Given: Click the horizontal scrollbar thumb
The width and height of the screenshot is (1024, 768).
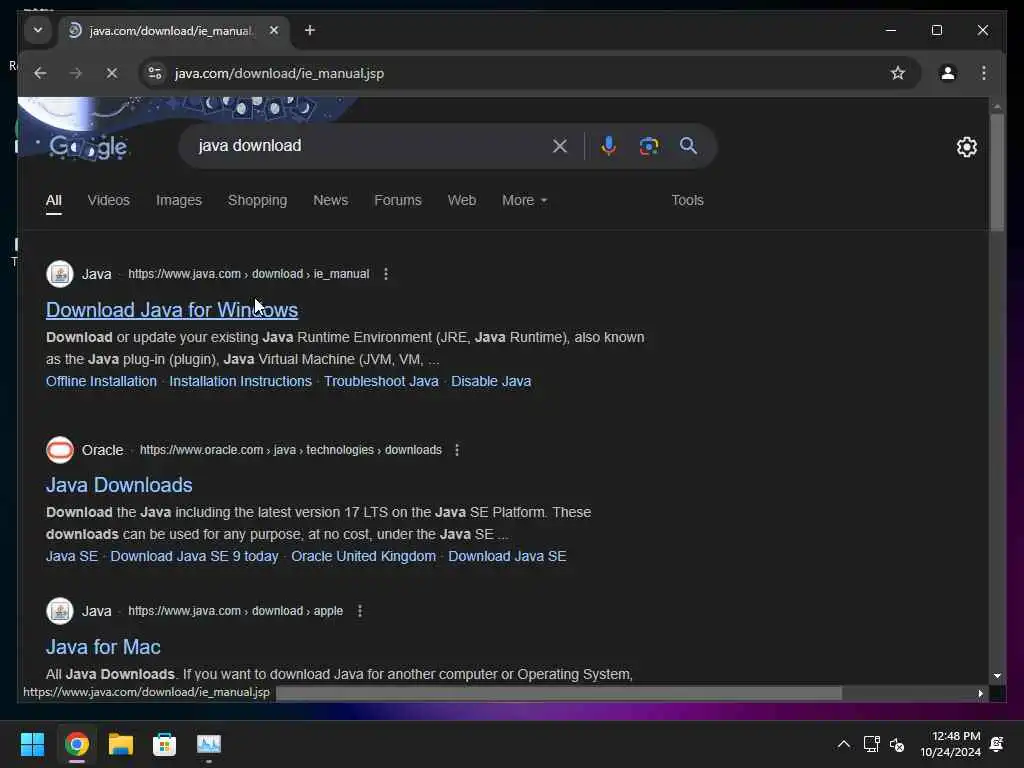Looking at the screenshot, I should [x=558, y=694].
